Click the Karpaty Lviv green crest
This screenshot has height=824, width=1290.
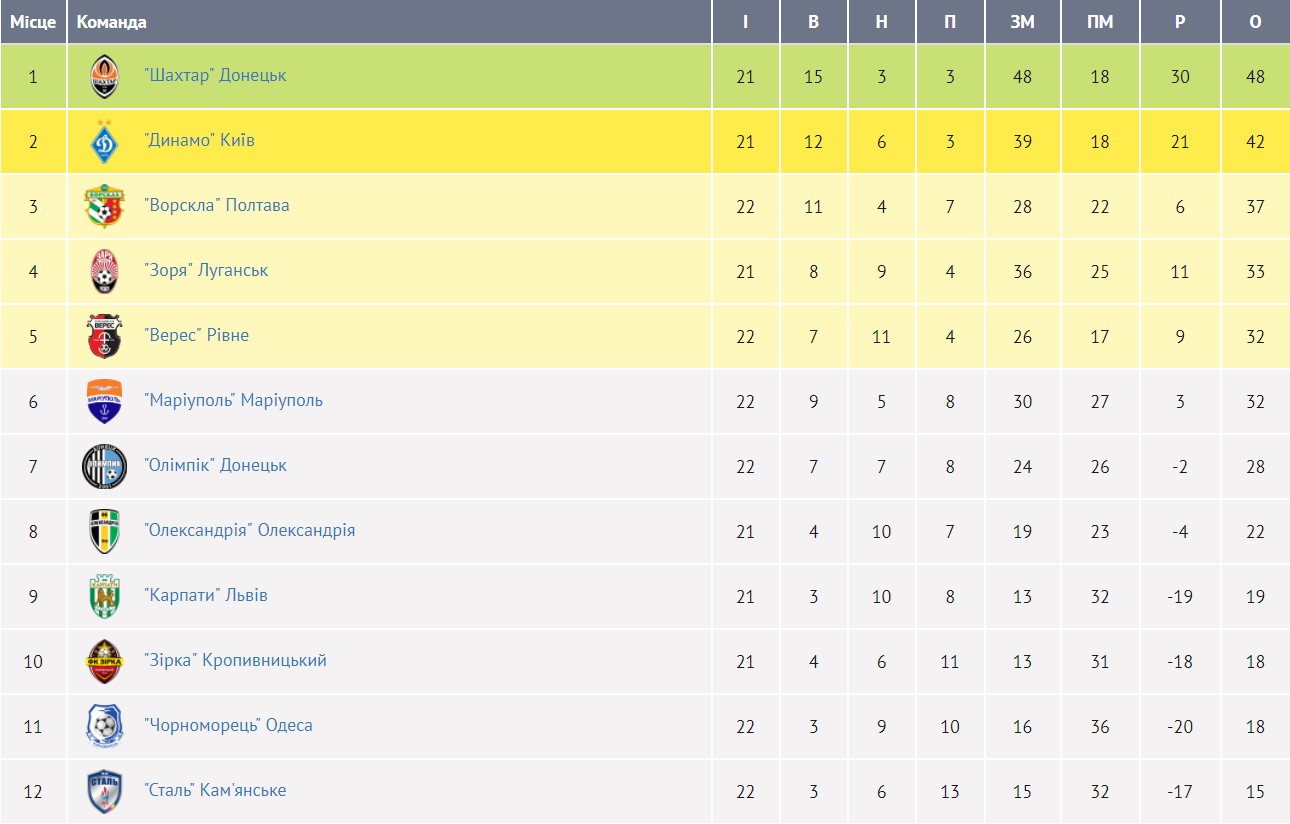pos(104,597)
